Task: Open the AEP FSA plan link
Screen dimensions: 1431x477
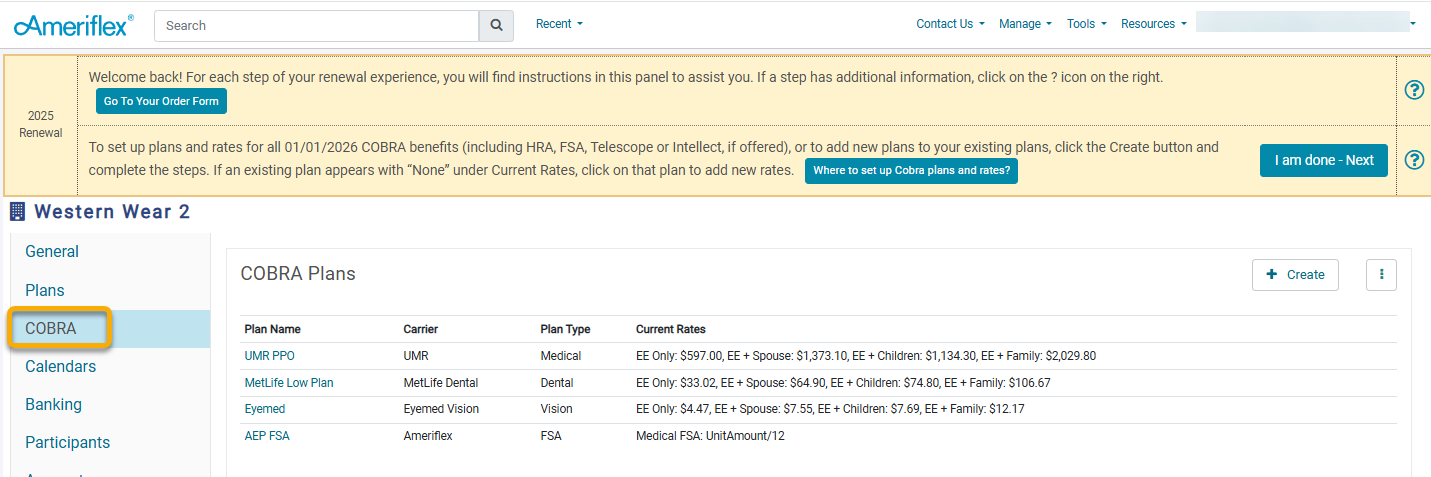Action: pyautogui.click(x=267, y=436)
